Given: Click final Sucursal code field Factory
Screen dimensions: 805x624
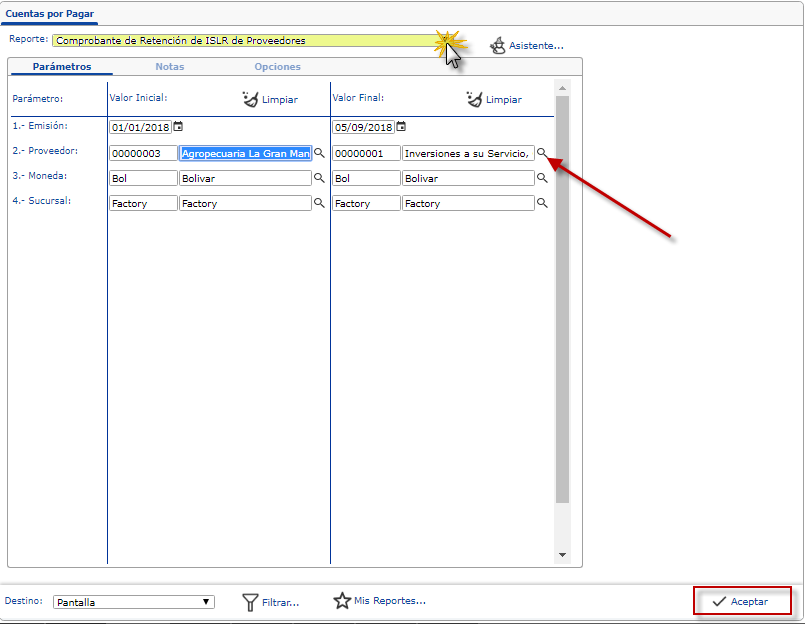Looking at the screenshot, I should click(367, 203).
